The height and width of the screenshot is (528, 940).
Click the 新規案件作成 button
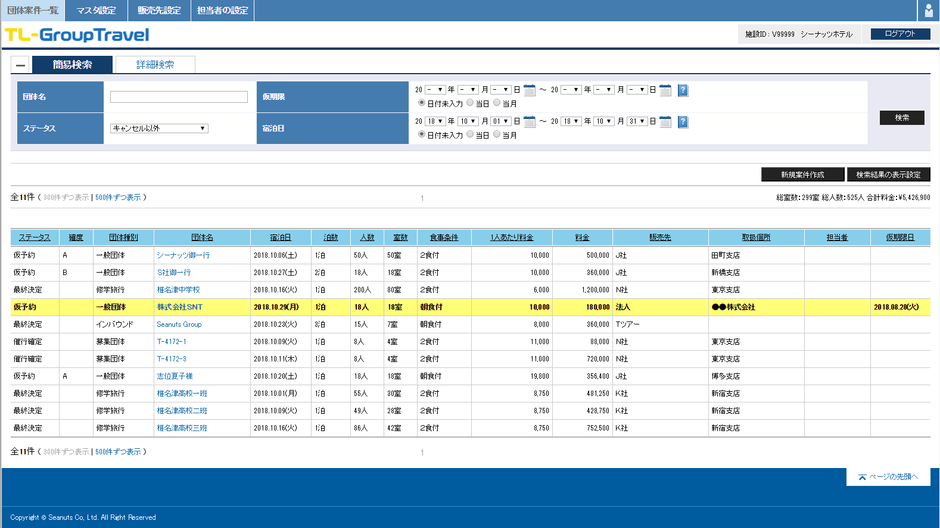click(x=802, y=175)
